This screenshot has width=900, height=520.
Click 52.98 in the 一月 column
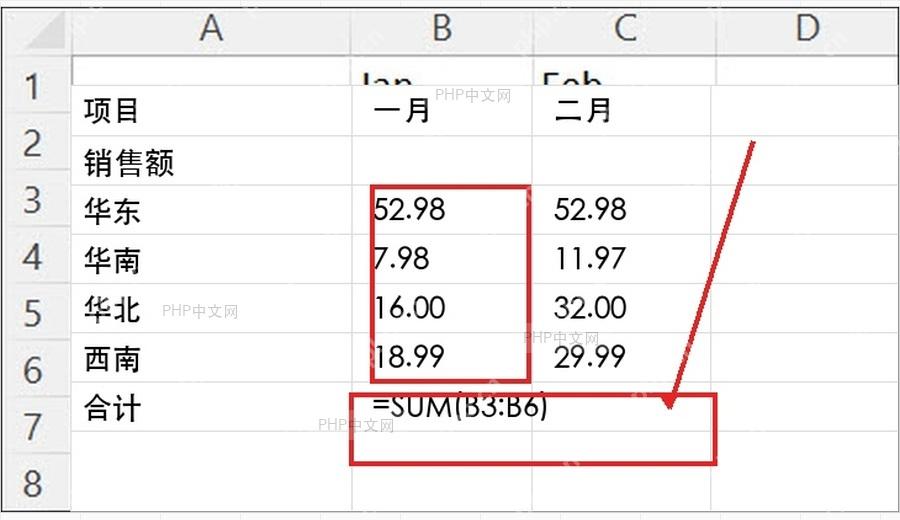click(442, 209)
